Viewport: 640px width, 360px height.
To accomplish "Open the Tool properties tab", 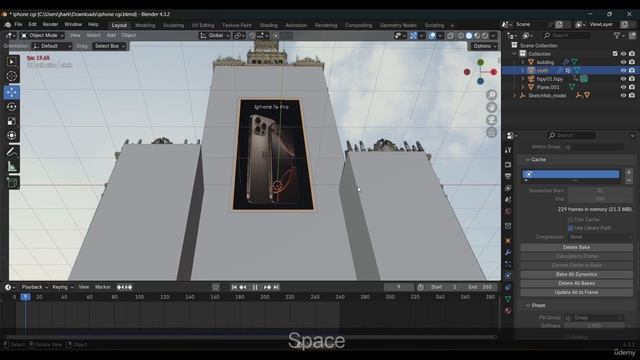I will tap(508, 150).
